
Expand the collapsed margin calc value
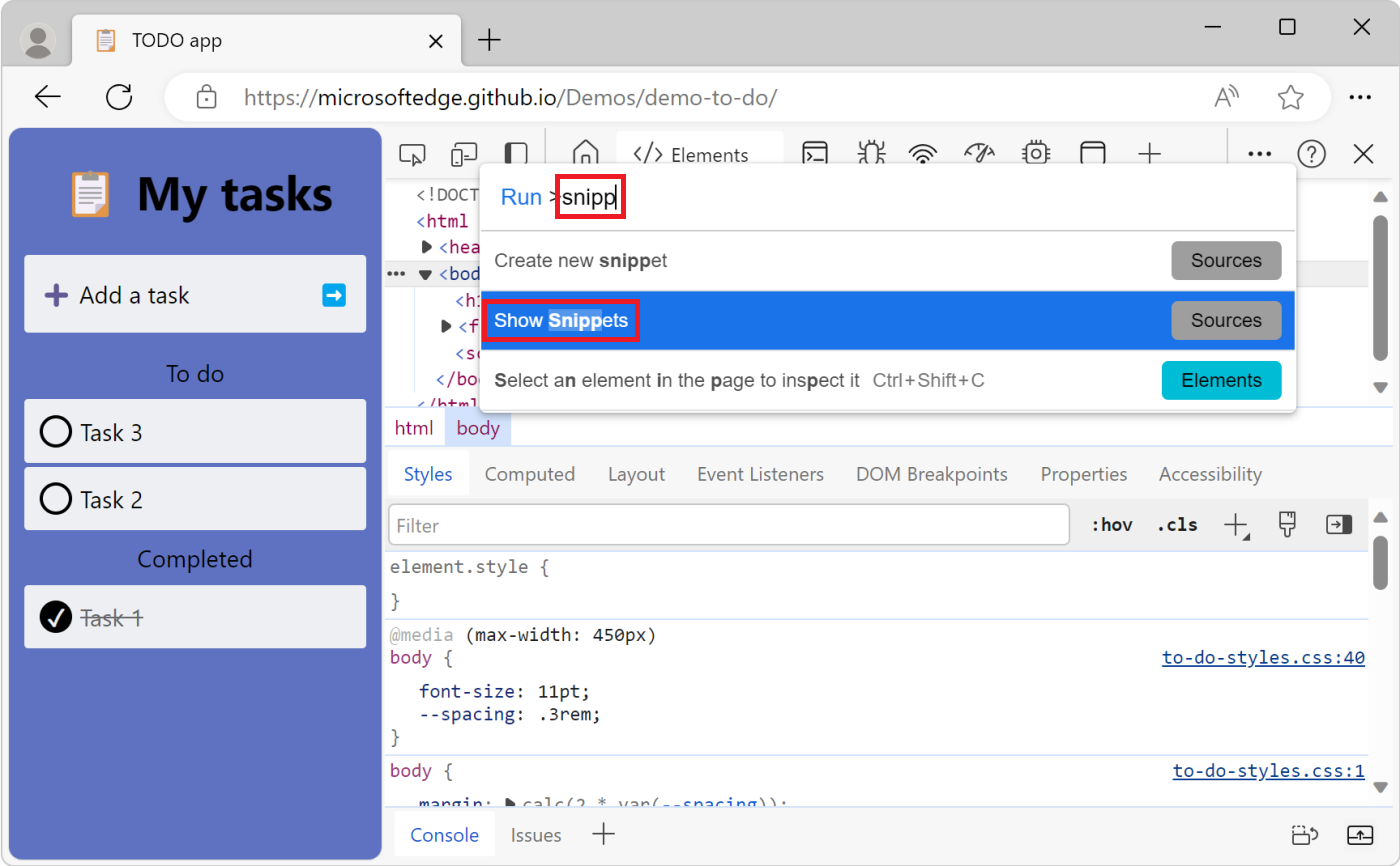(x=510, y=803)
